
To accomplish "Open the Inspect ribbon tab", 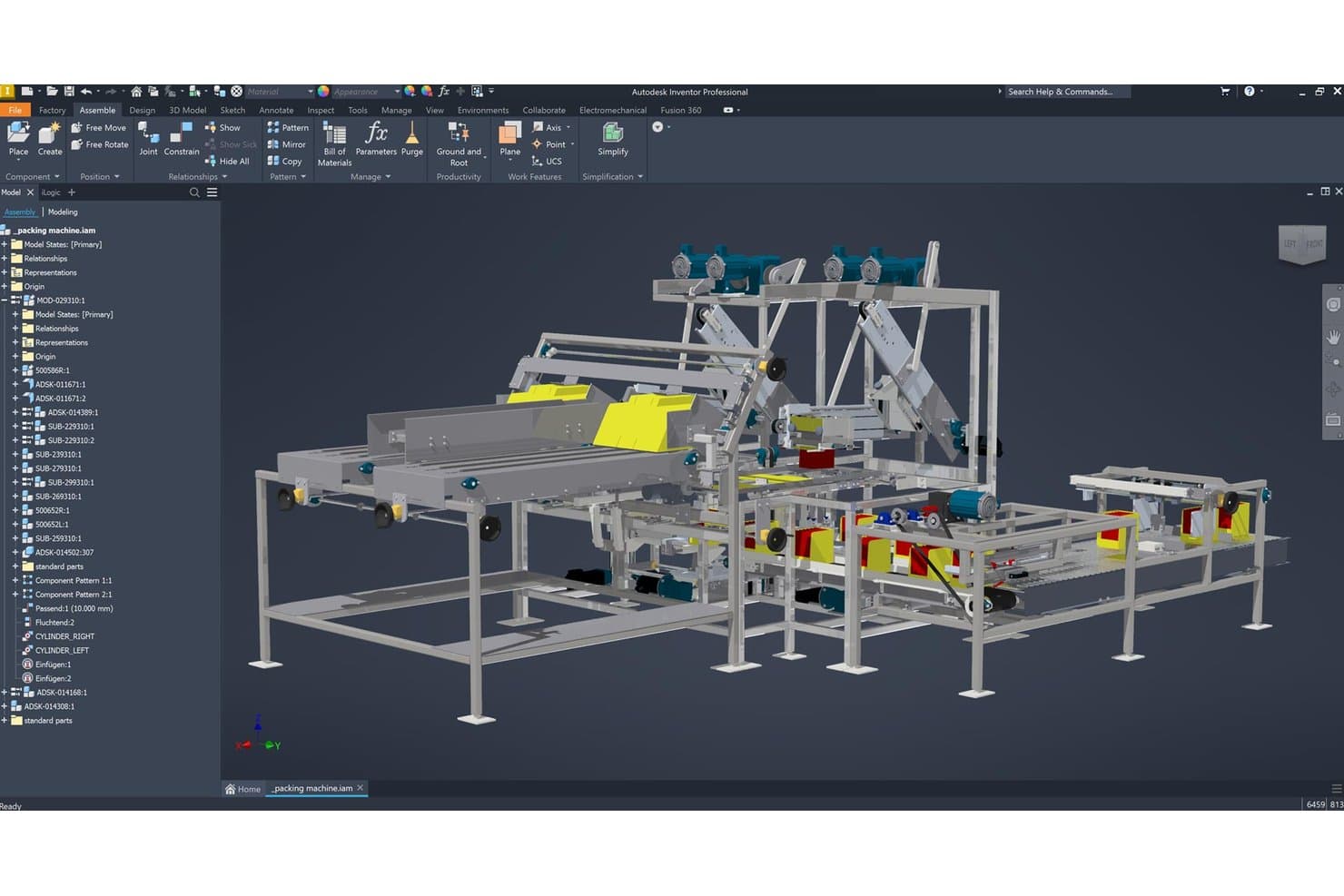I will [x=321, y=111].
